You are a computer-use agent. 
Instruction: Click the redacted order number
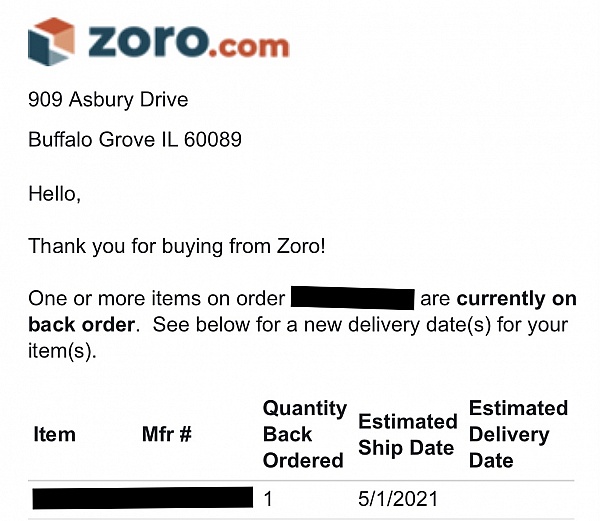352,299
